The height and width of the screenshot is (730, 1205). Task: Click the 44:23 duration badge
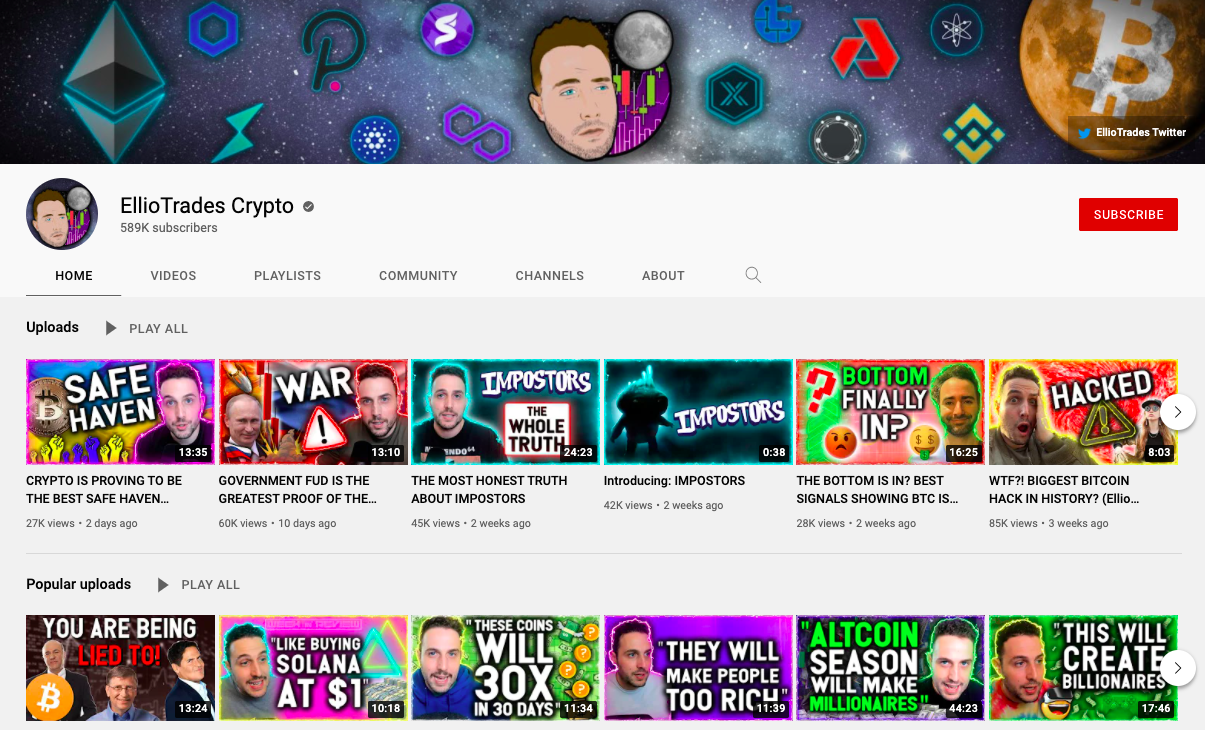coord(963,708)
